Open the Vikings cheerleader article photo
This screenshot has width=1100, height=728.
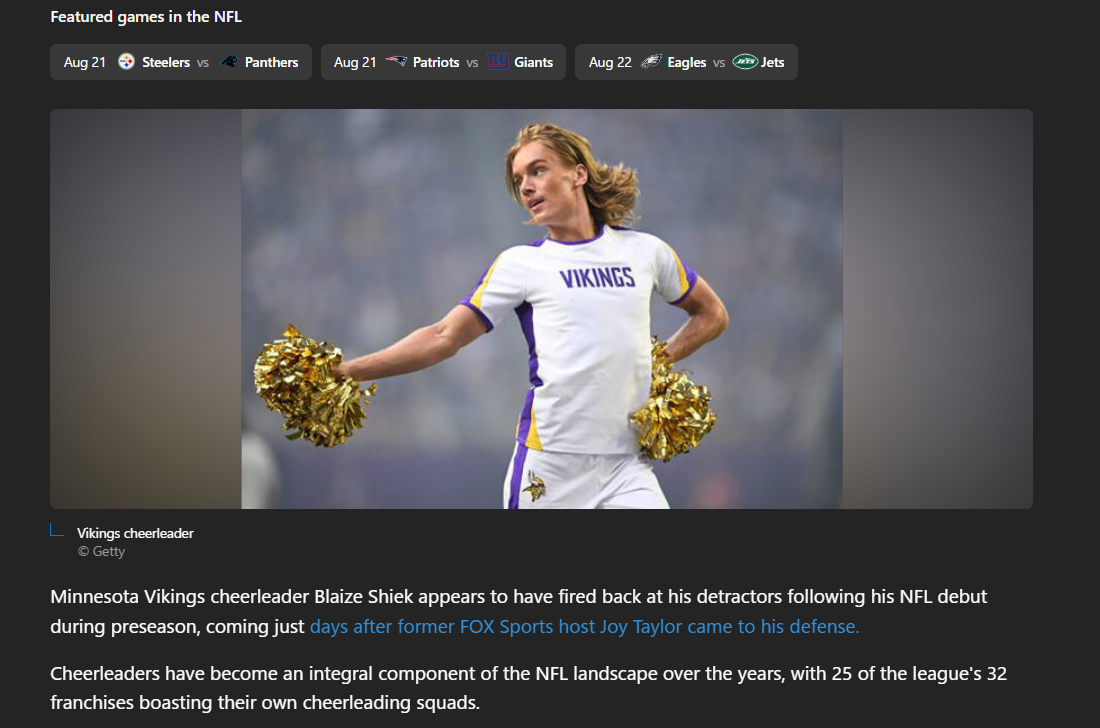(542, 309)
